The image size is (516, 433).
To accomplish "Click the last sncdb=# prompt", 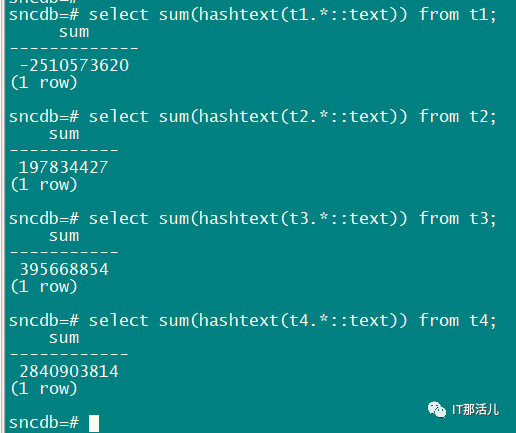I will 44,423.
